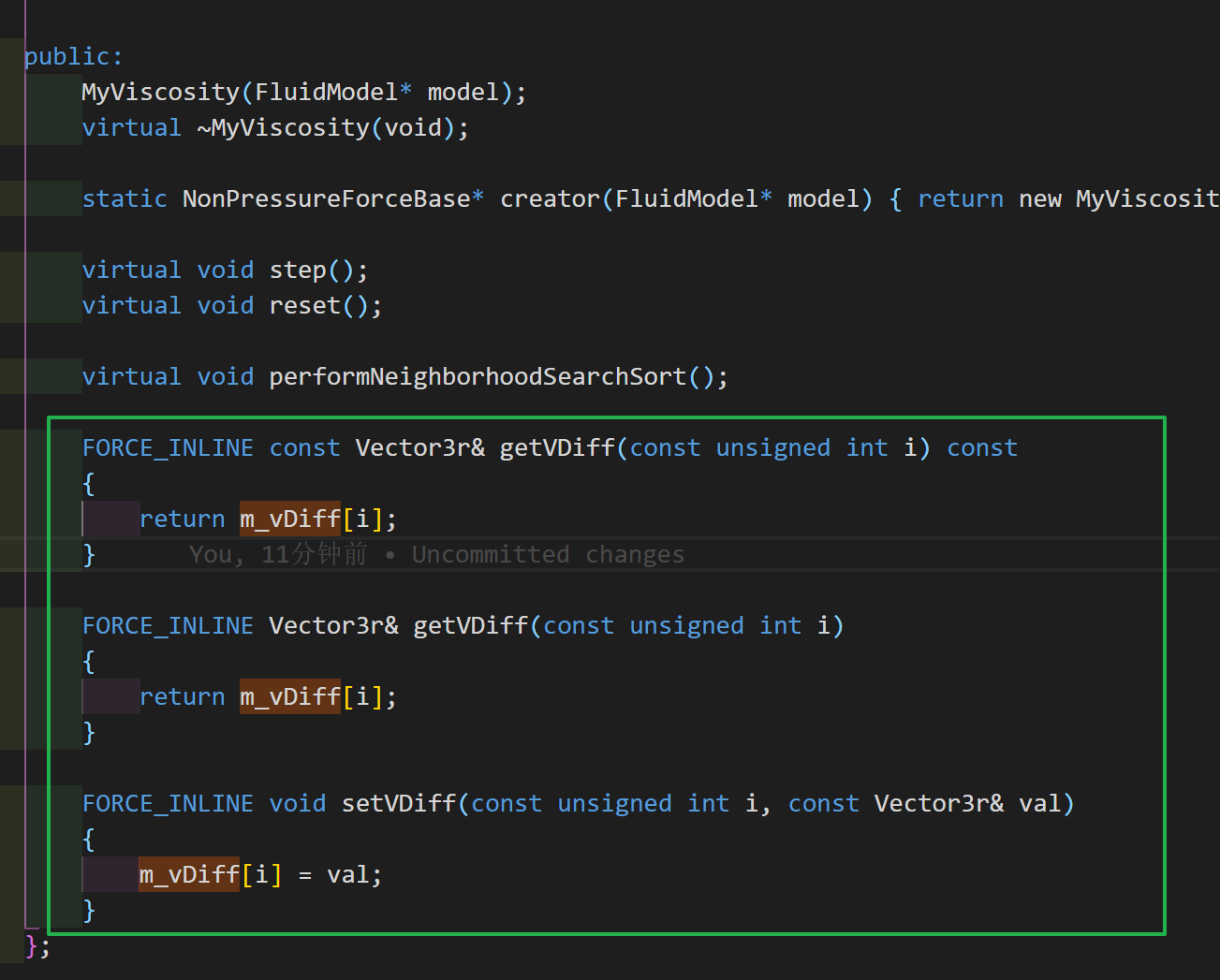Click the 'val;' value in setVDiff body
This screenshot has height=980, width=1220.
(x=355, y=874)
